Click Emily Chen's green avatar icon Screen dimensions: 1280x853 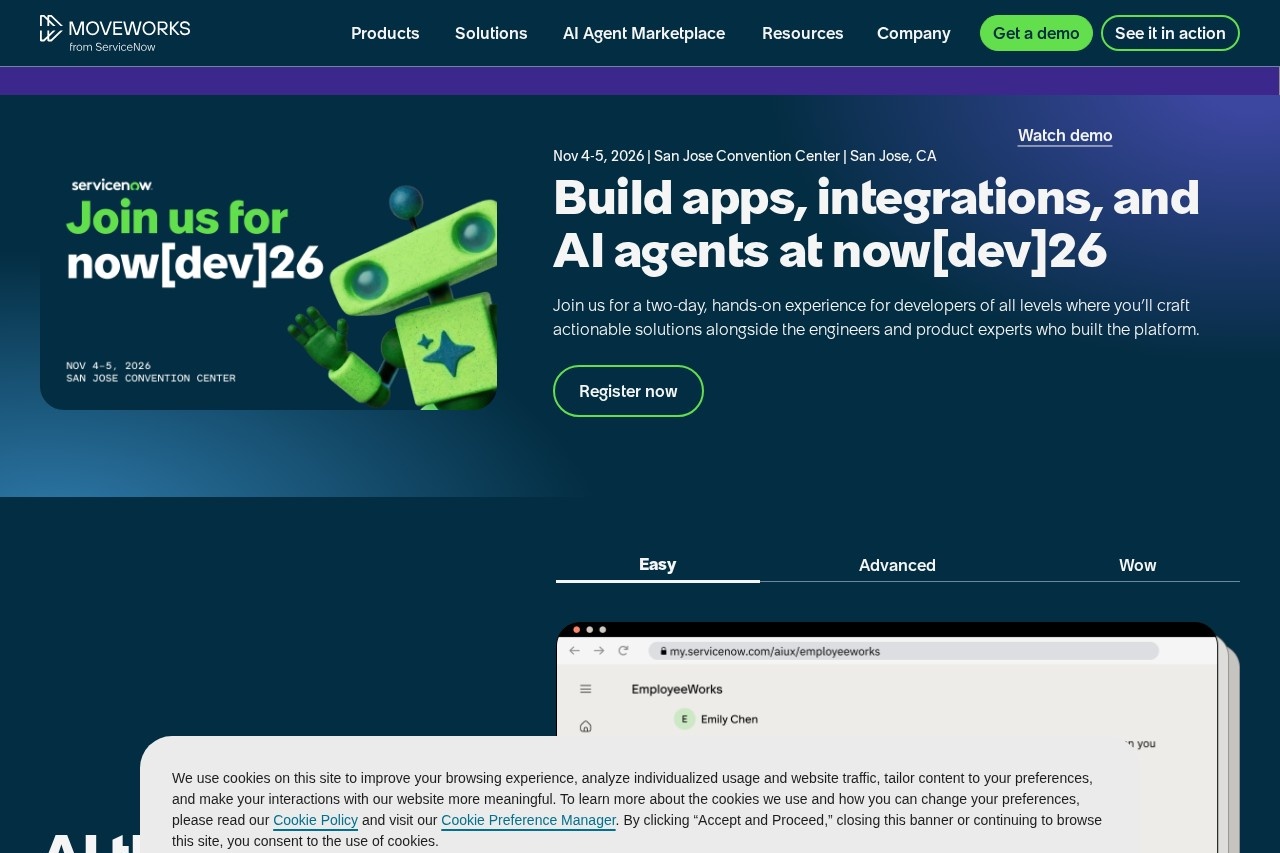(x=685, y=719)
